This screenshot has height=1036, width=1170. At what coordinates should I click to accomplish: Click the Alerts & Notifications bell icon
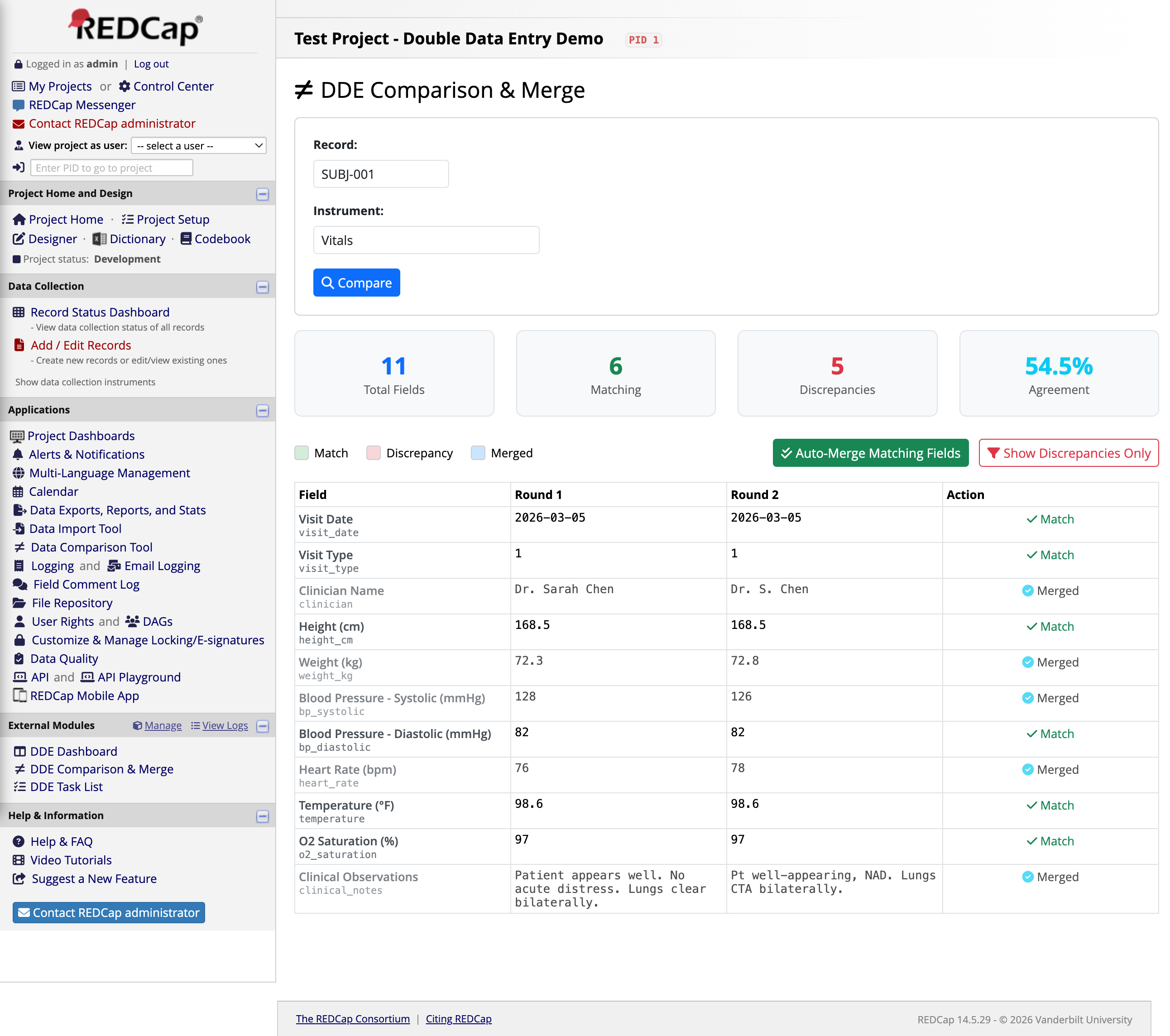coord(18,455)
